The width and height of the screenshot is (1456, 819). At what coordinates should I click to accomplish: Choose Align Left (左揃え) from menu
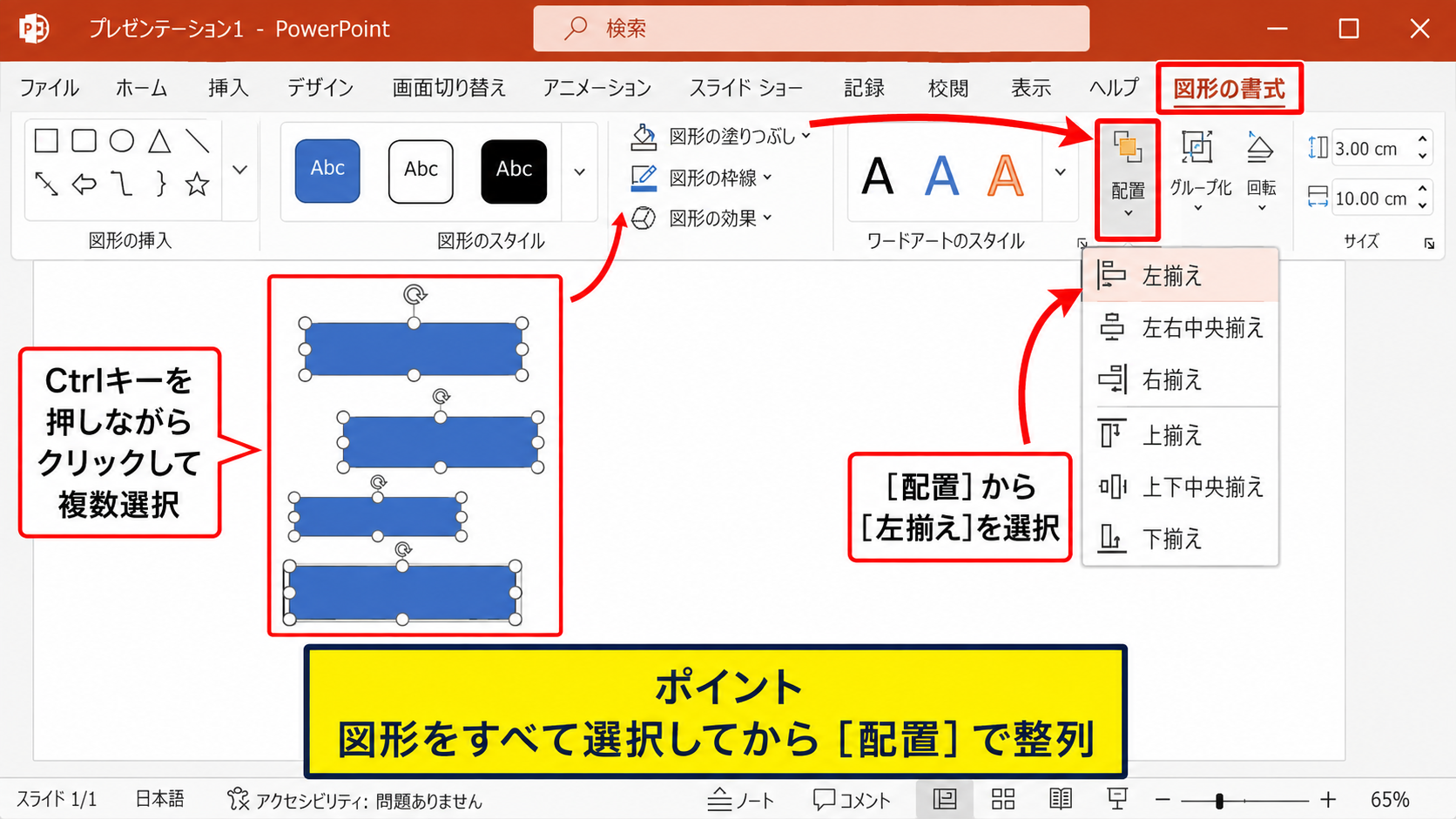(x=1181, y=276)
